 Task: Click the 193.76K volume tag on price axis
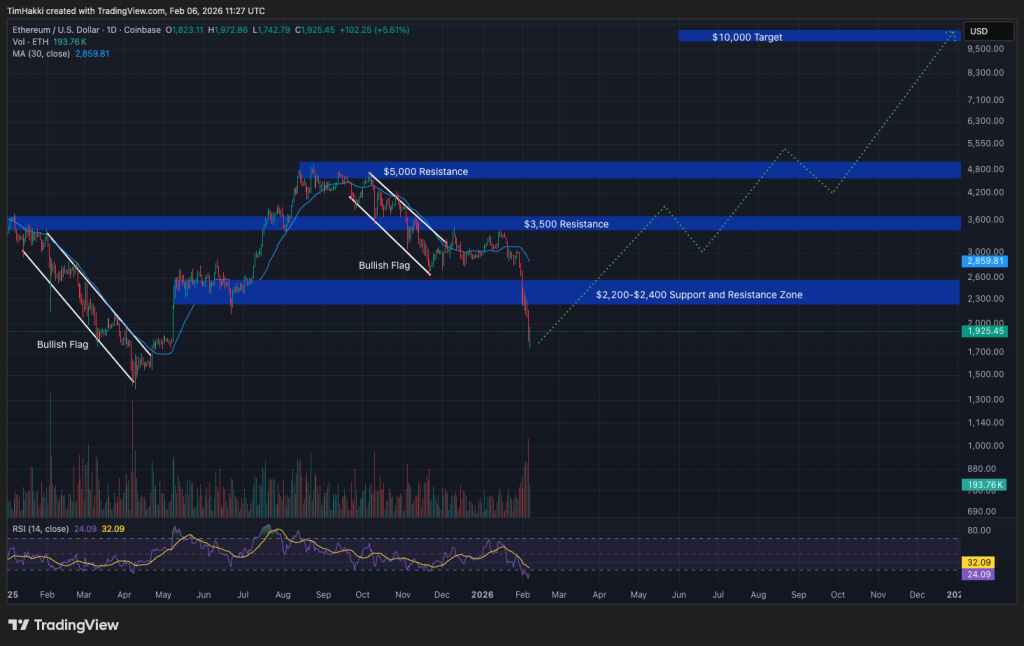point(982,484)
